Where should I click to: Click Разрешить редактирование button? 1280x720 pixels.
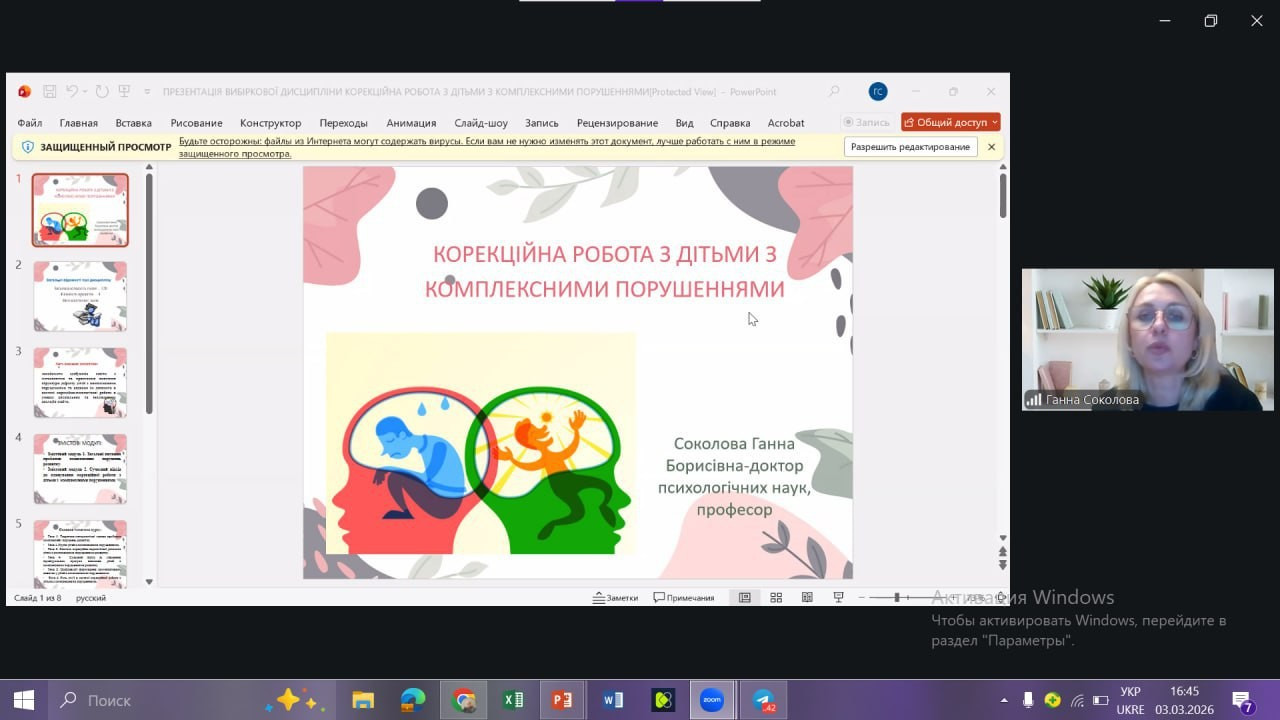click(x=910, y=147)
